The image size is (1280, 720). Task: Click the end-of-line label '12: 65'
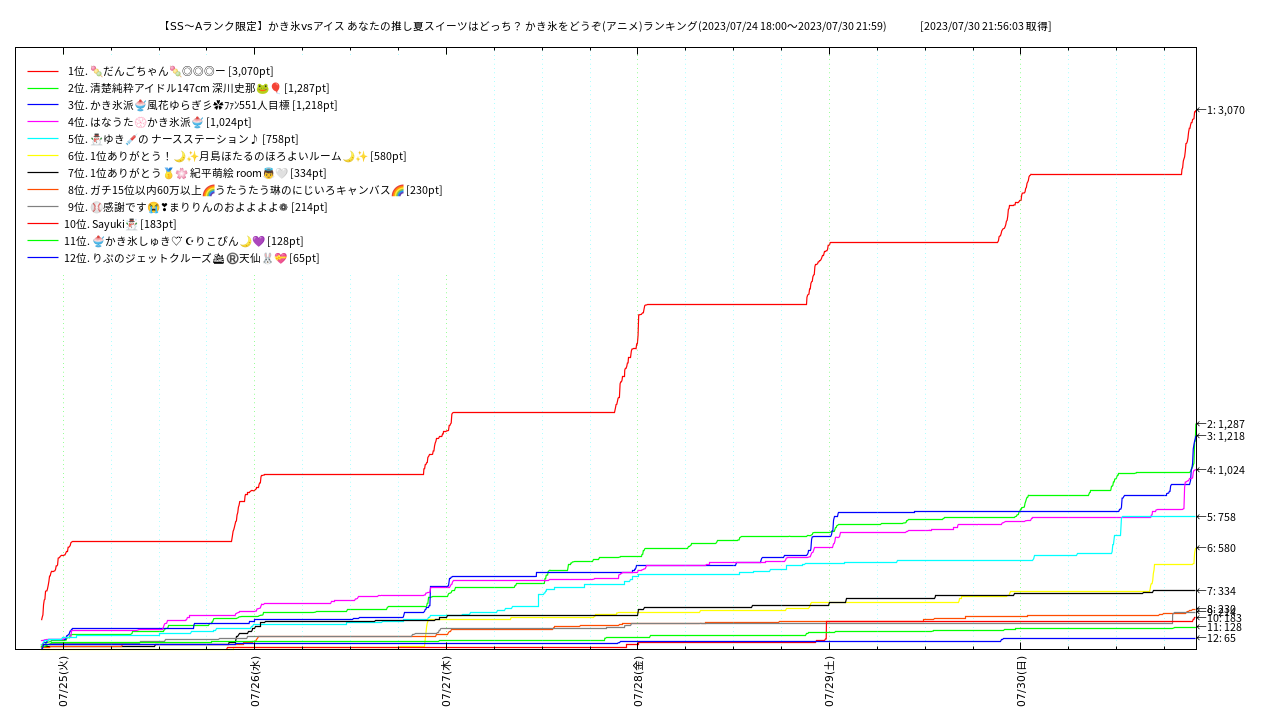click(1221, 638)
